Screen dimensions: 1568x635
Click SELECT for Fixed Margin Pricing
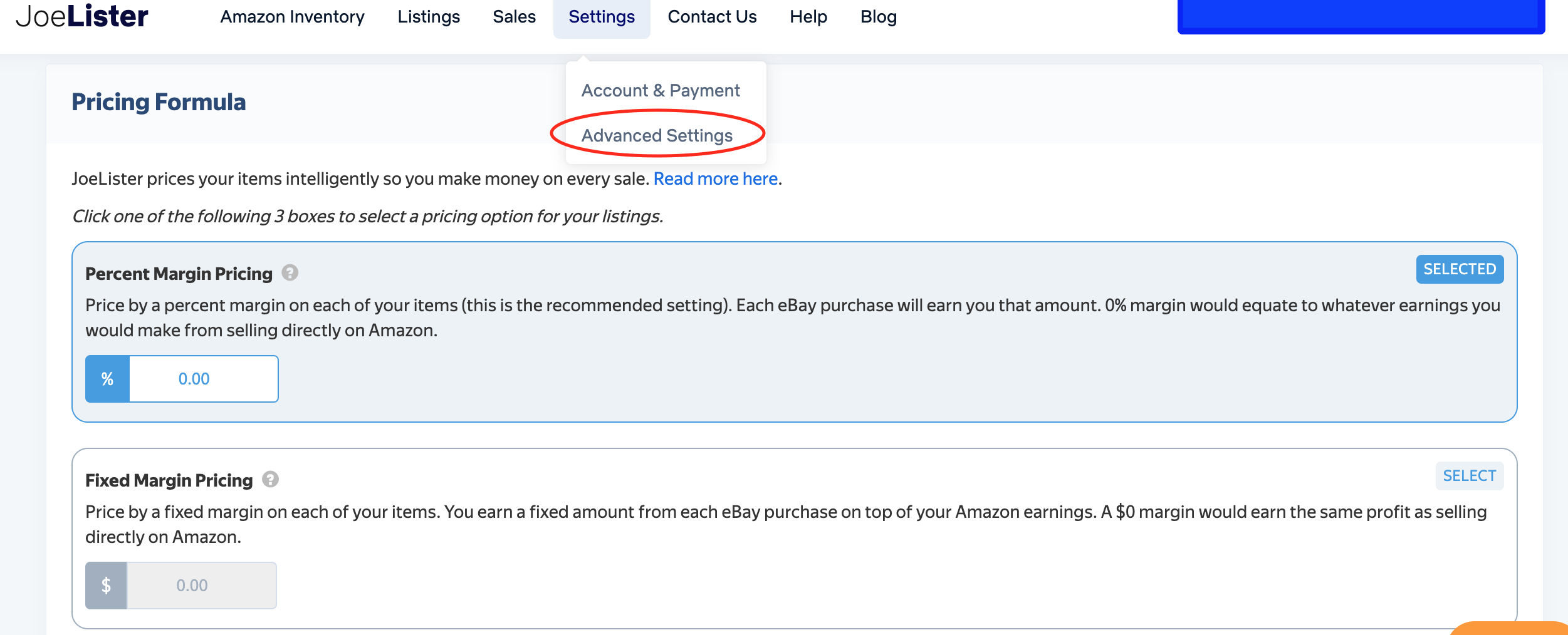1470,476
